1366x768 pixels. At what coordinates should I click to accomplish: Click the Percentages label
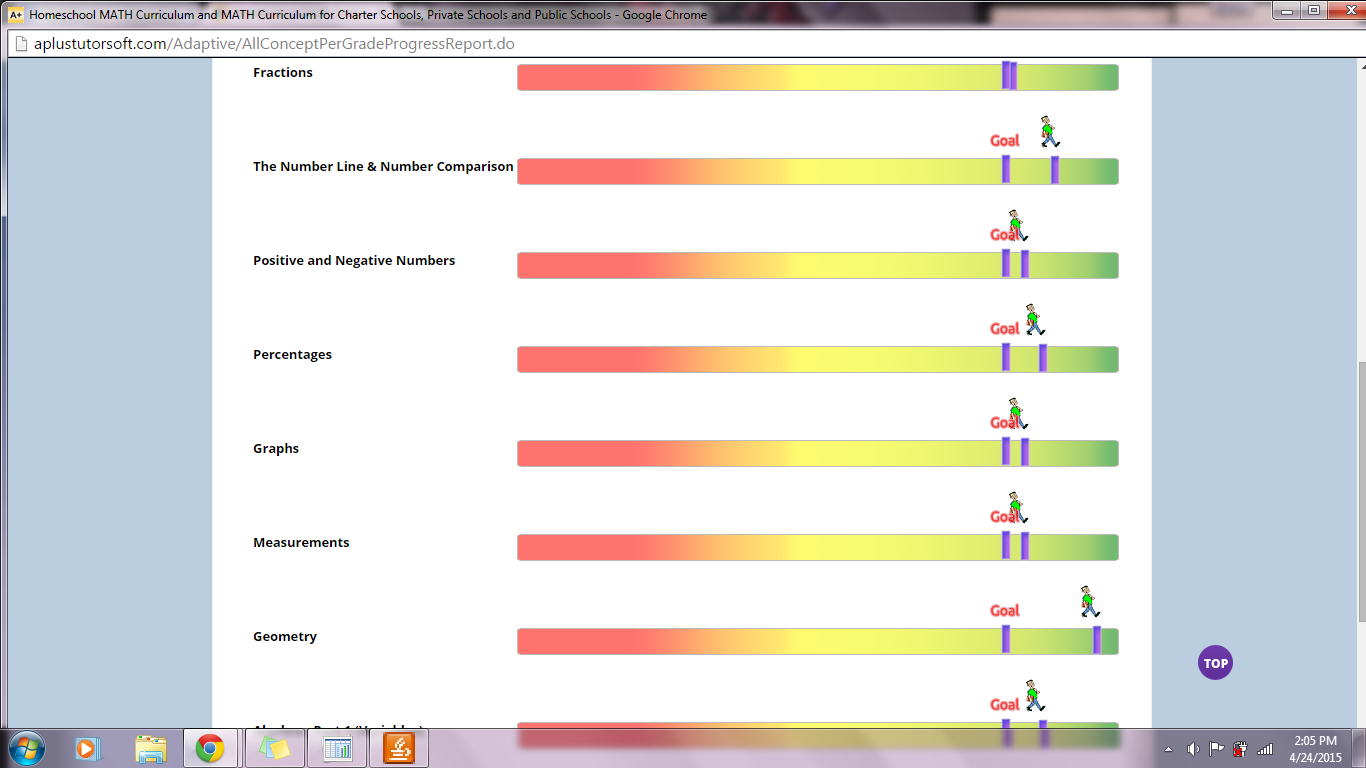pos(292,355)
